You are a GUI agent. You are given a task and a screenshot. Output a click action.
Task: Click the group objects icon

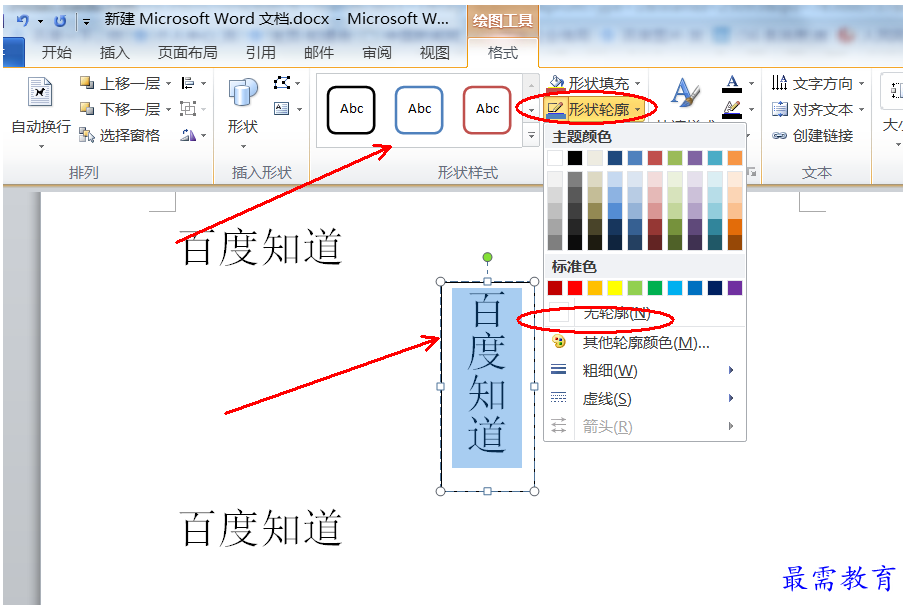[x=188, y=108]
